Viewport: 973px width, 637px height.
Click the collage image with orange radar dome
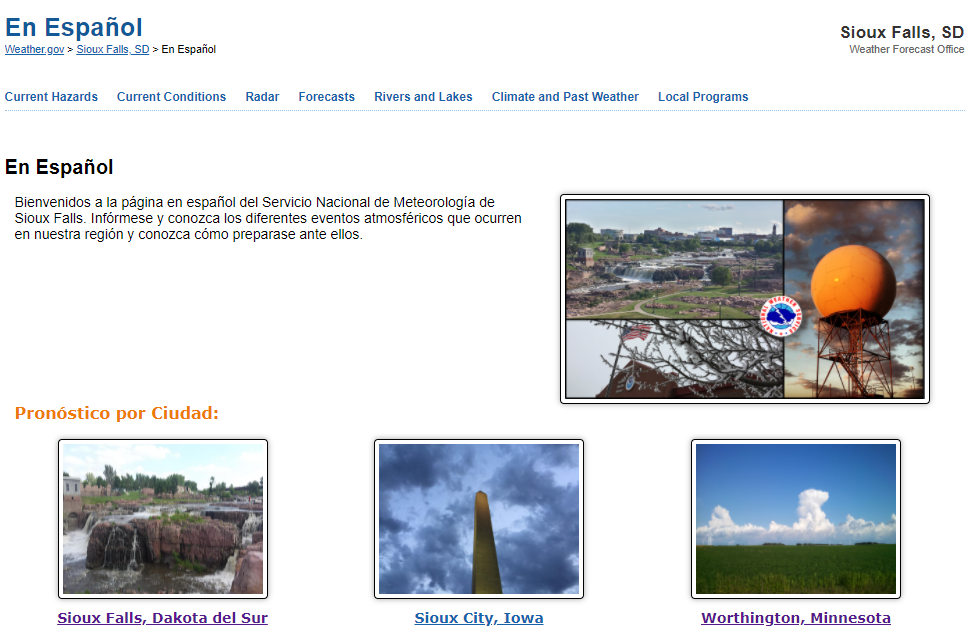[x=745, y=299]
